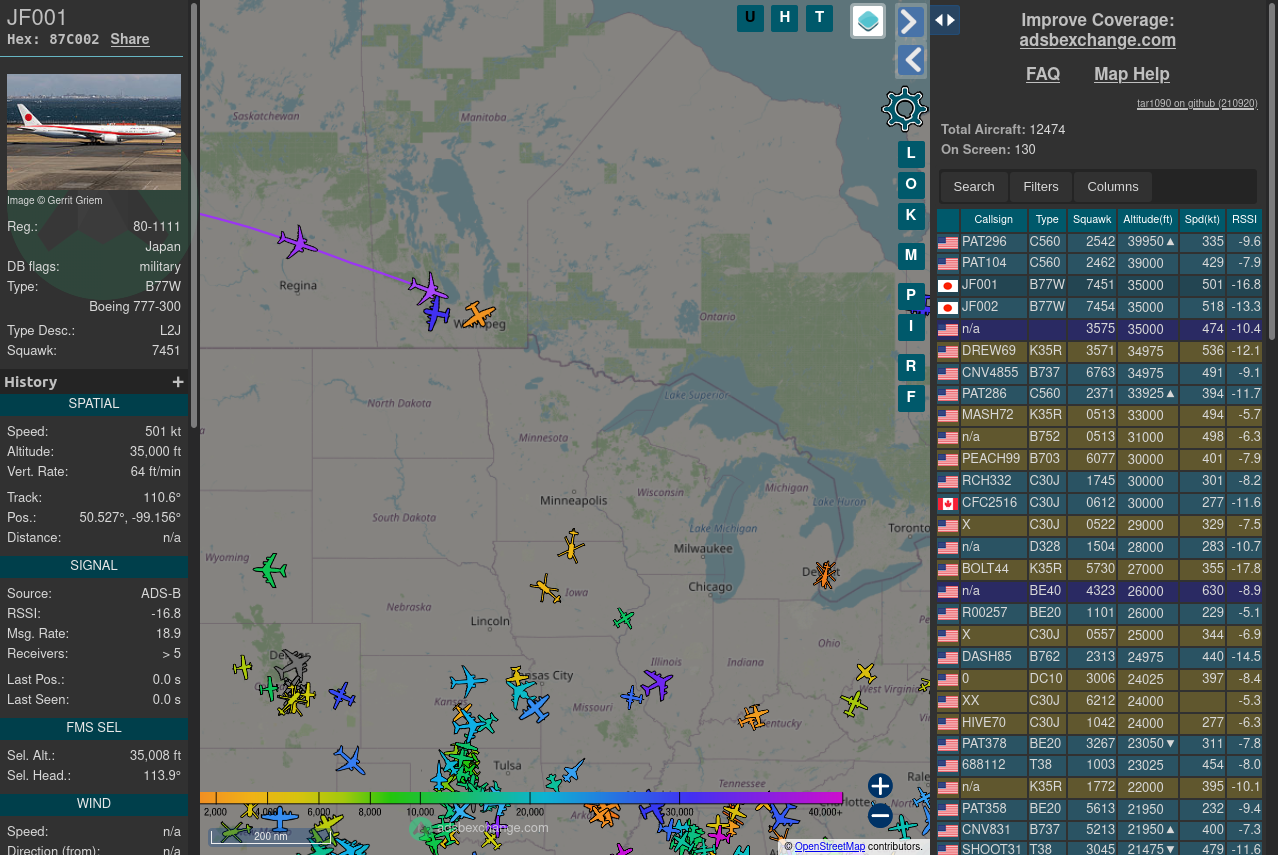Screen dimensions: 1278x855
Task: Sort table by Altitude(ft) column
Action: point(1148,220)
